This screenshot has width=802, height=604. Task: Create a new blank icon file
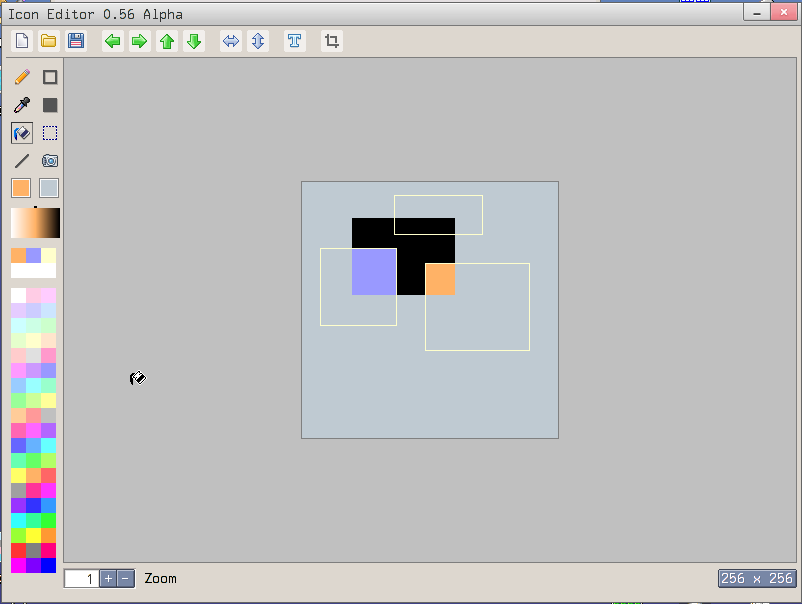pos(21,41)
